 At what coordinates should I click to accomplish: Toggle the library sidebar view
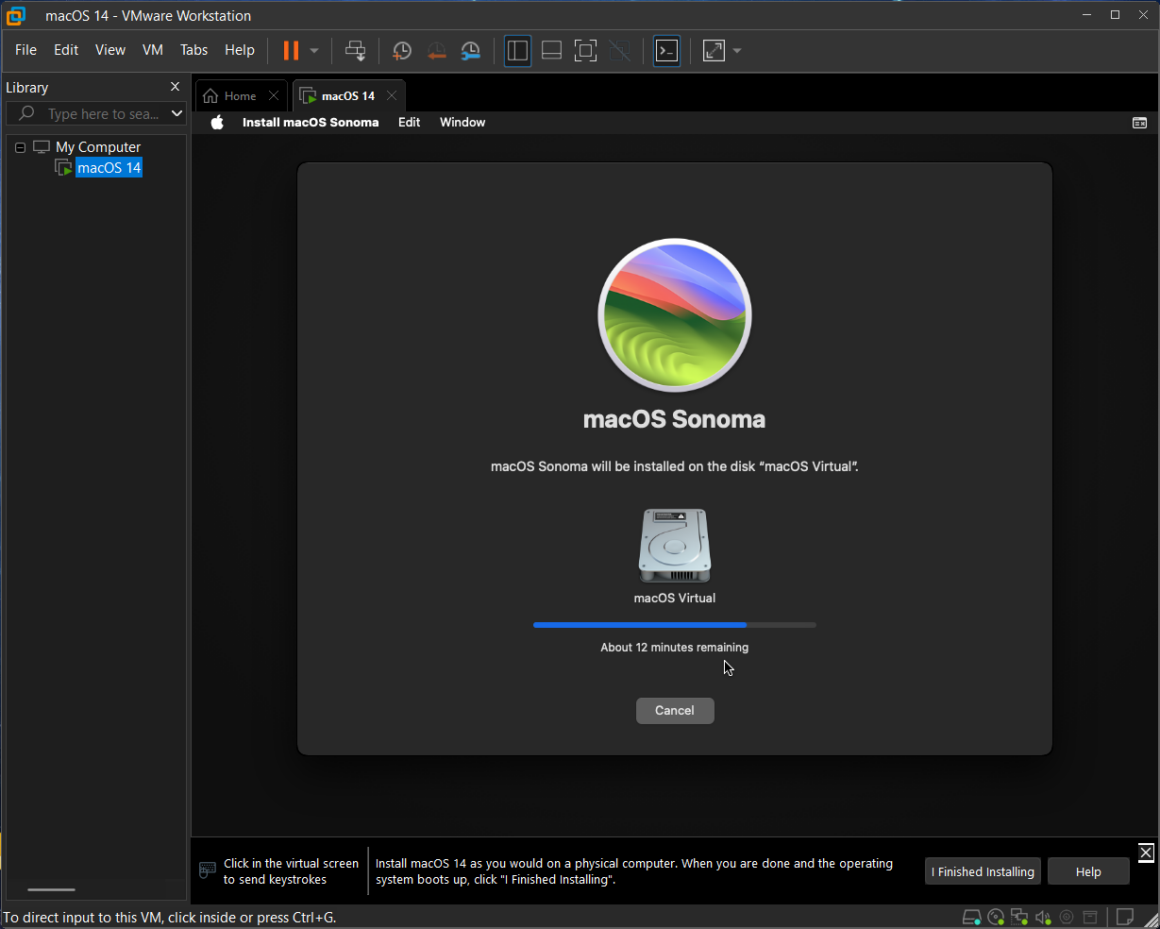point(517,50)
